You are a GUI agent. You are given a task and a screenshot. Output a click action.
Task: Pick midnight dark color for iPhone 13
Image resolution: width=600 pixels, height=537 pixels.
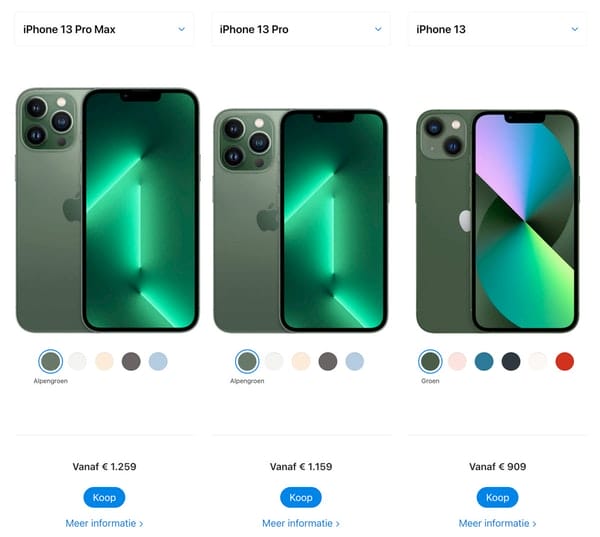(x=511, y=361)
